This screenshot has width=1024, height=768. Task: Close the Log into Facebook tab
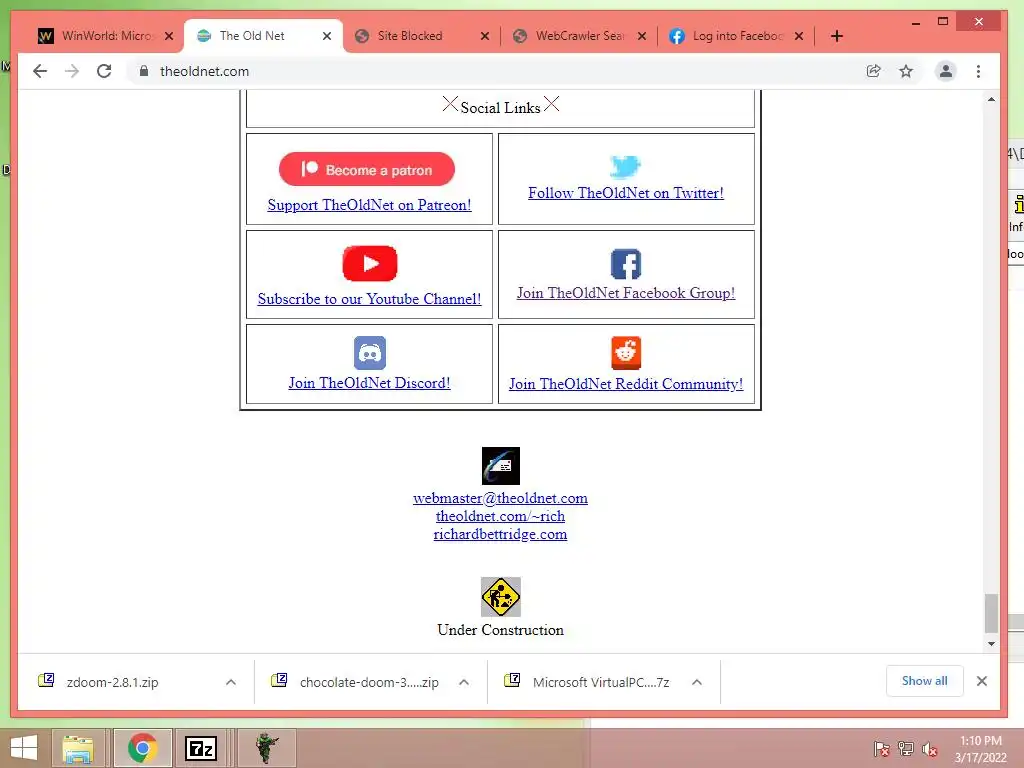(x=799, y=36)
